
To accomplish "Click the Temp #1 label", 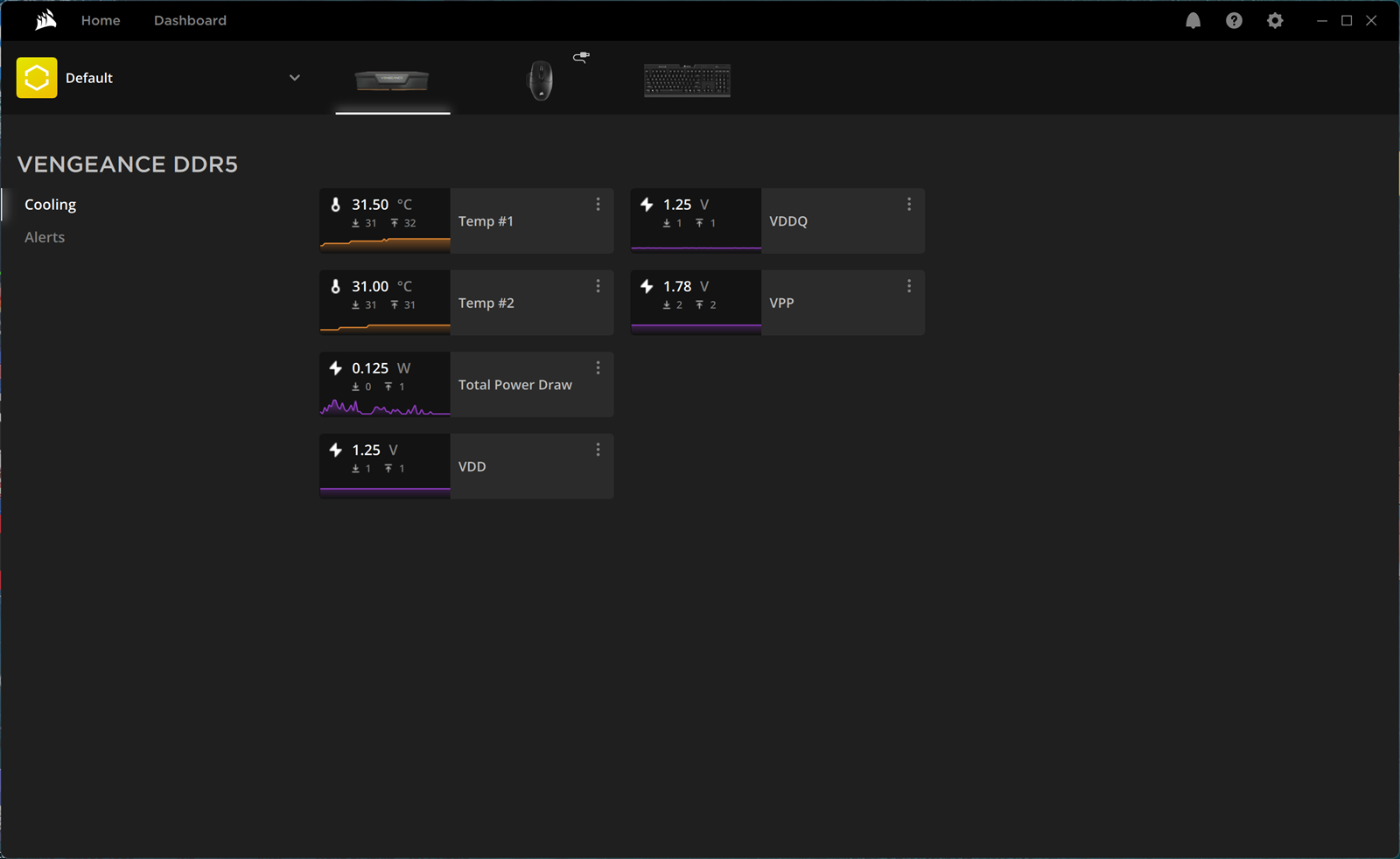I will tap(486, 221).
